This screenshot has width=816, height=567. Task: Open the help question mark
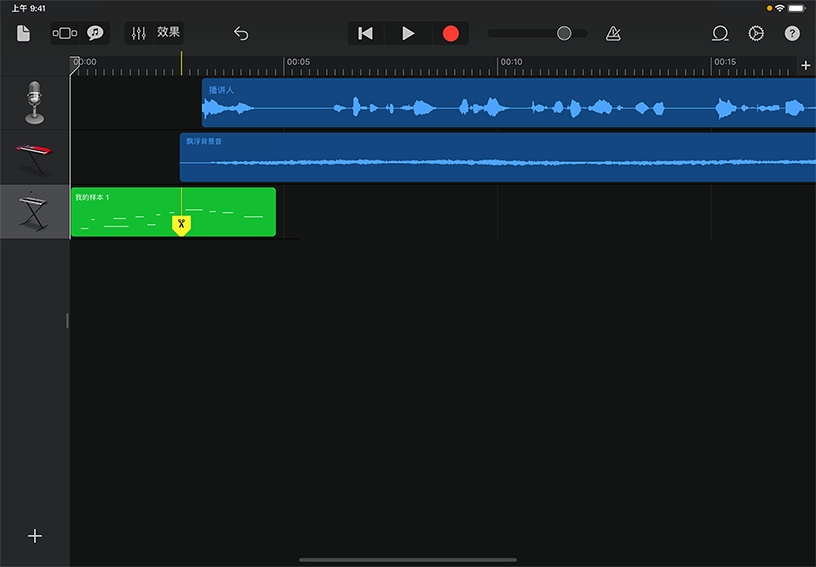pos(792,33)
